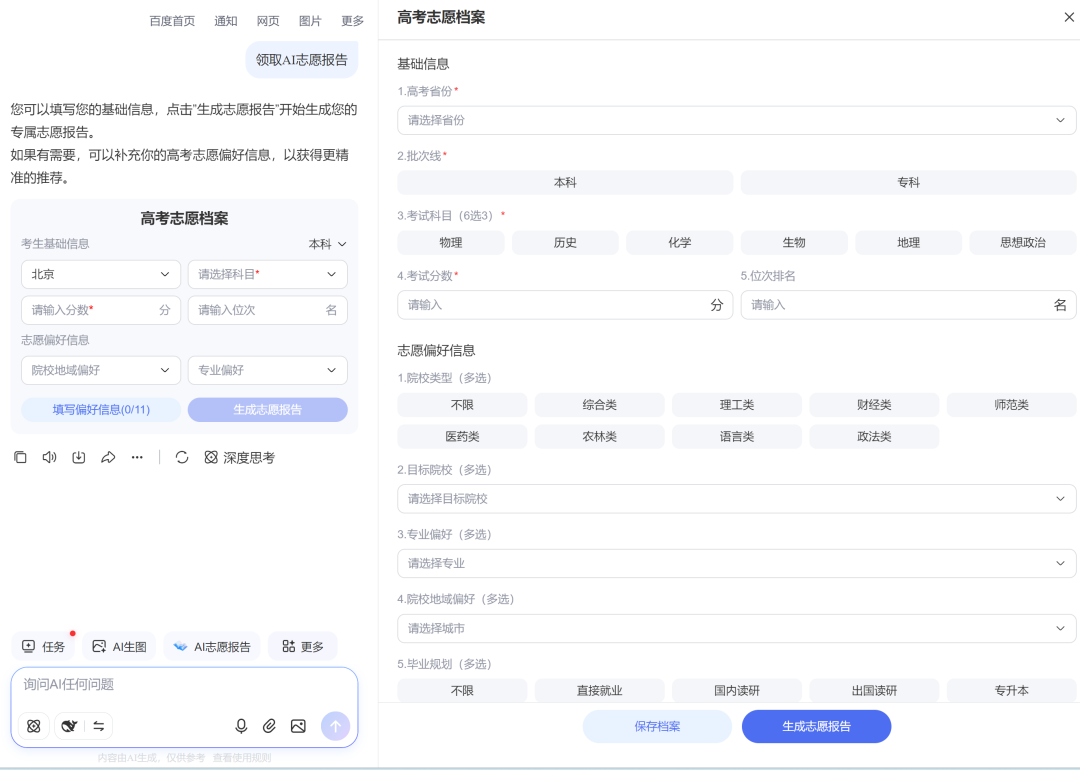1080x770 pixels.
Task: Select 本科 batch line option
Action: tap(565, 183)
